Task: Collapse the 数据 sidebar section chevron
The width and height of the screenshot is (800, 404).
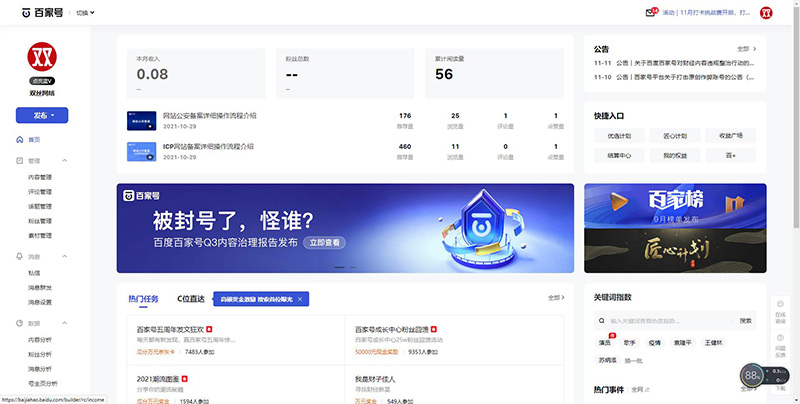Action: tap(65, 323)
